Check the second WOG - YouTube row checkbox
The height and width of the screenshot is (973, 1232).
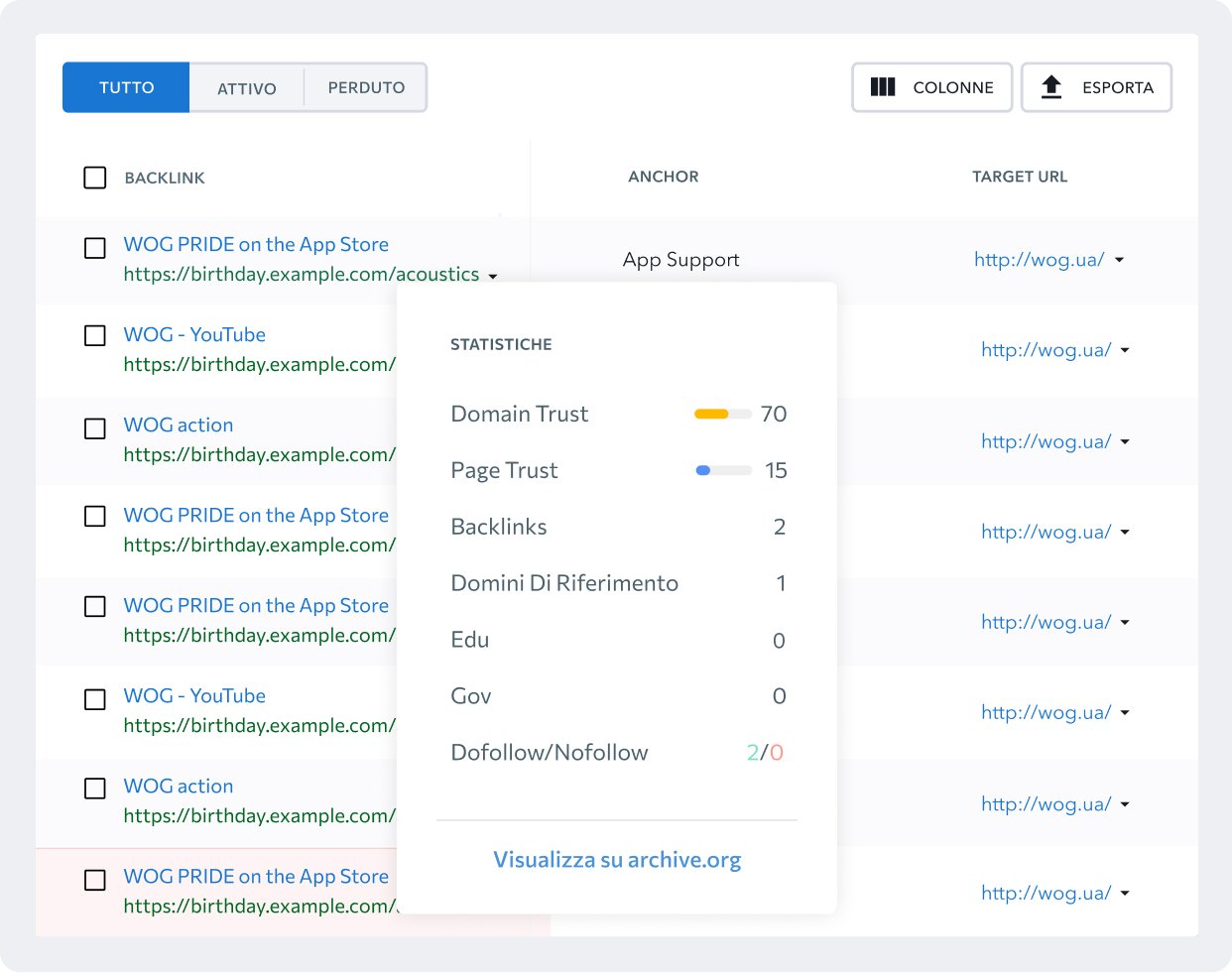pyautogui.click(x=95, y=699)
